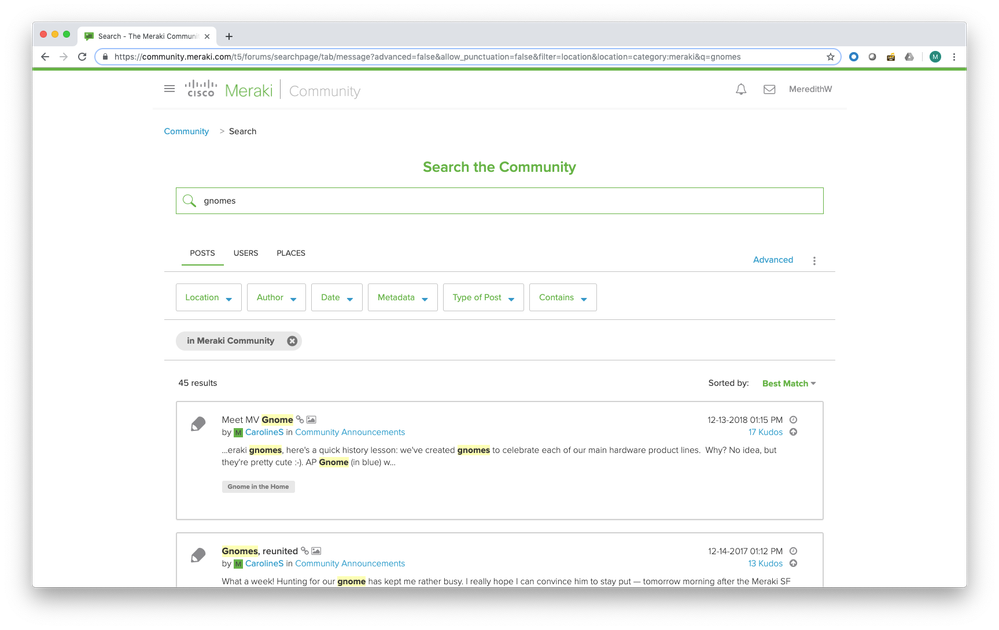Give kudos to the Meet MV Gnome post
999x630 pixels.
coord(793,433)
